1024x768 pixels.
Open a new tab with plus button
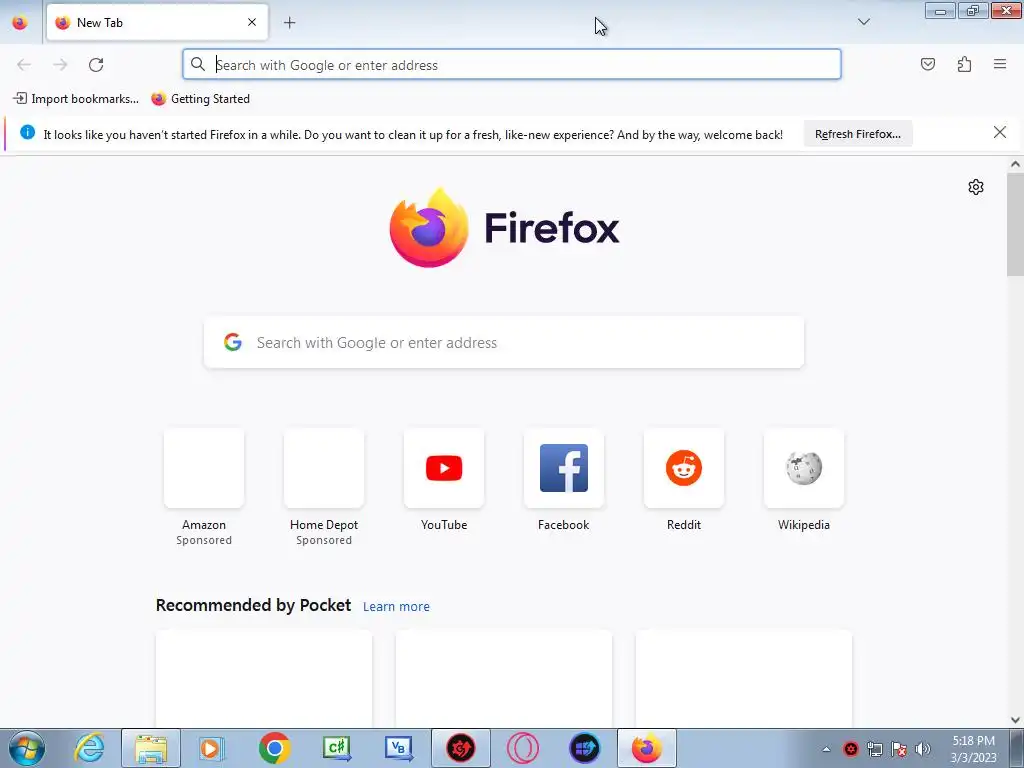pyautogui.click(x=289, y=23)
